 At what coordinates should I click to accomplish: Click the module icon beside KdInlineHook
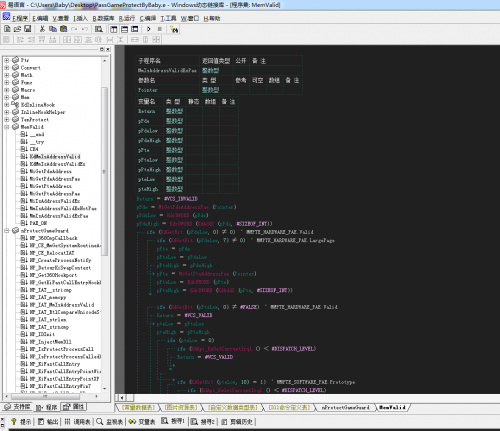[16, 105]
